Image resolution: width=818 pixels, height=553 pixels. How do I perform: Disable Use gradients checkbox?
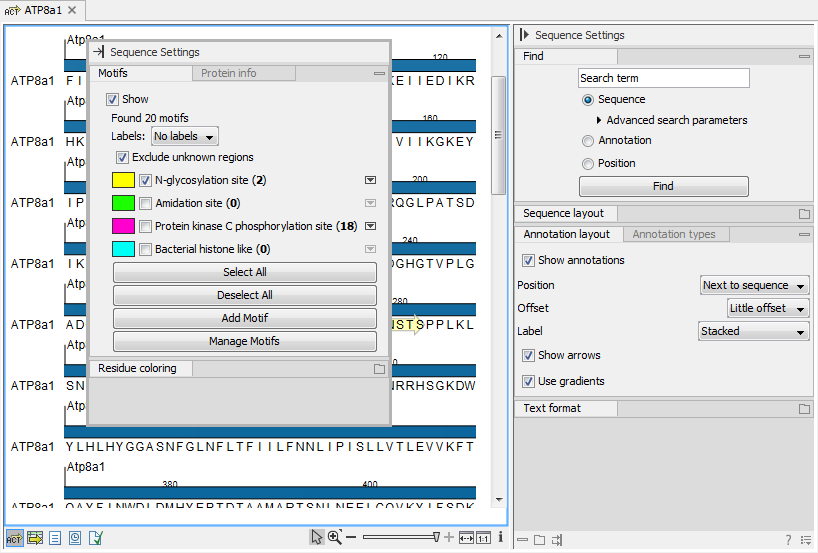point(528,381)
